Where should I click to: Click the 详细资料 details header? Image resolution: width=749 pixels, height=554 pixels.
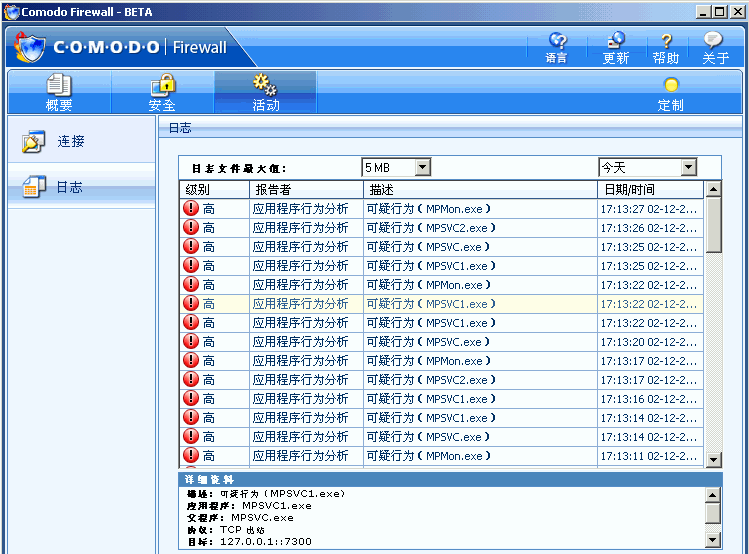tap(450, 479)
